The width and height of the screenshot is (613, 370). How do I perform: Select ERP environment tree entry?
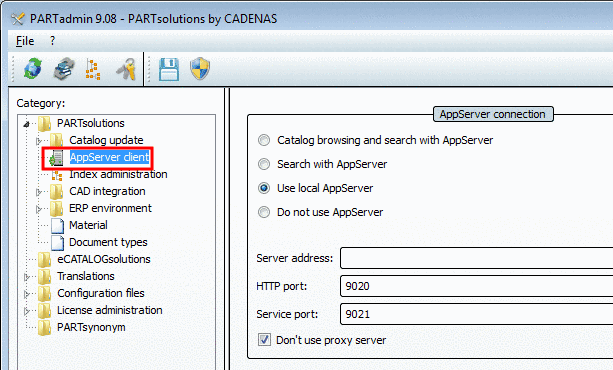tap(110, 208)
